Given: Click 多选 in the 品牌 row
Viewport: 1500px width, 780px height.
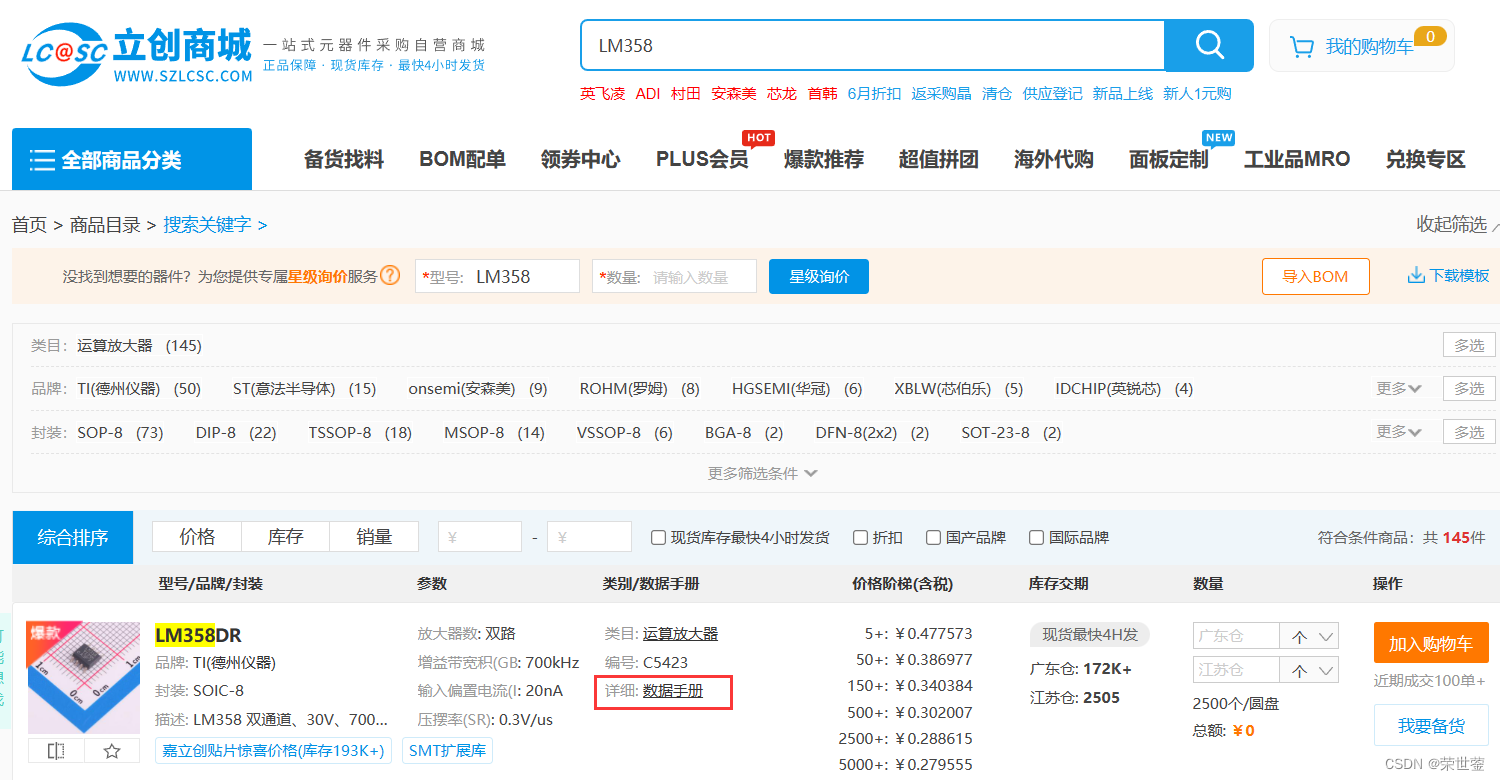Looking at the screenshot, I should 1469,388.
